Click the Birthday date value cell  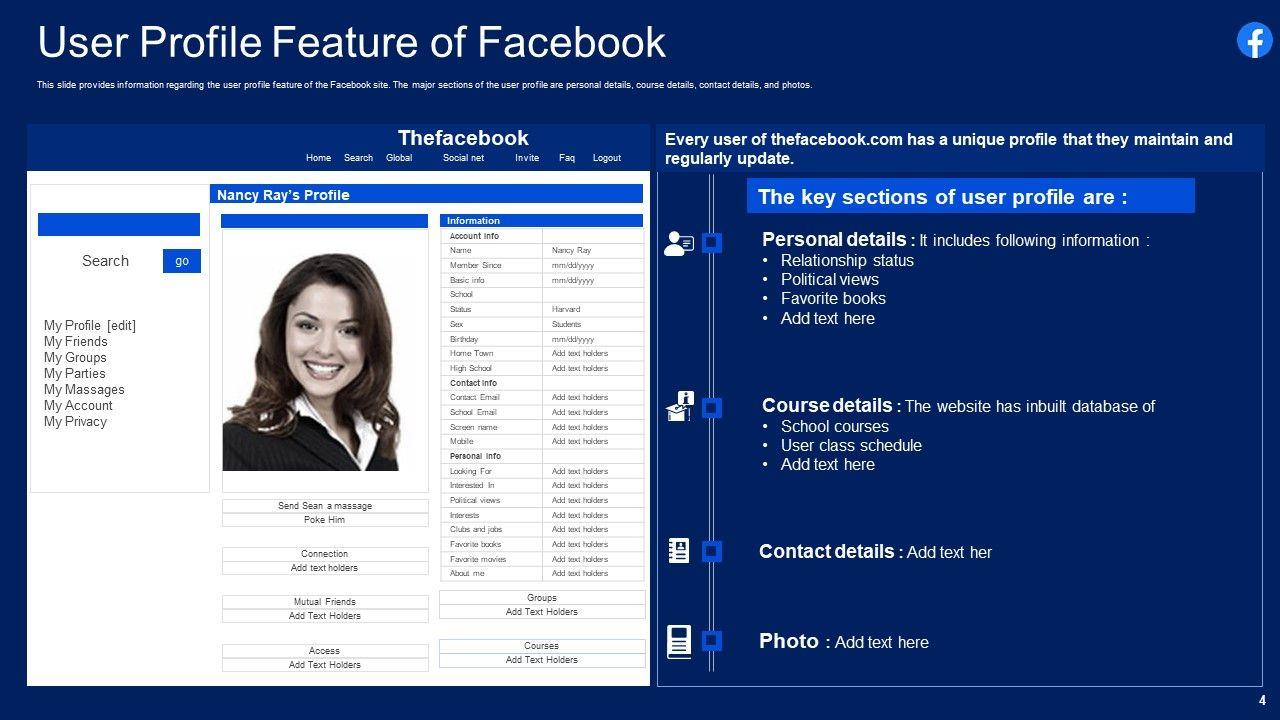(593, 339)
